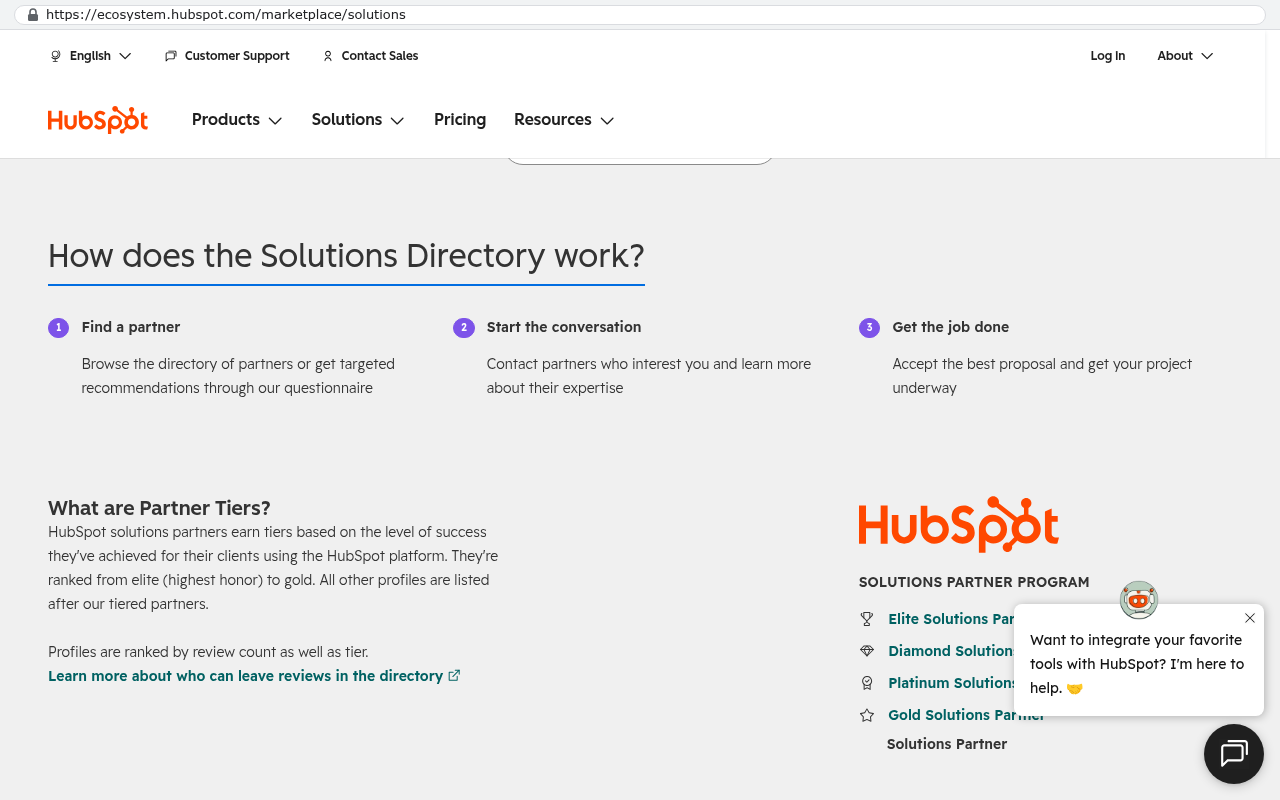Viewport: 1280px width, 800px height.
Task: Open the Platinum Solutions Partner link
Action: click(x=951, y=683)
